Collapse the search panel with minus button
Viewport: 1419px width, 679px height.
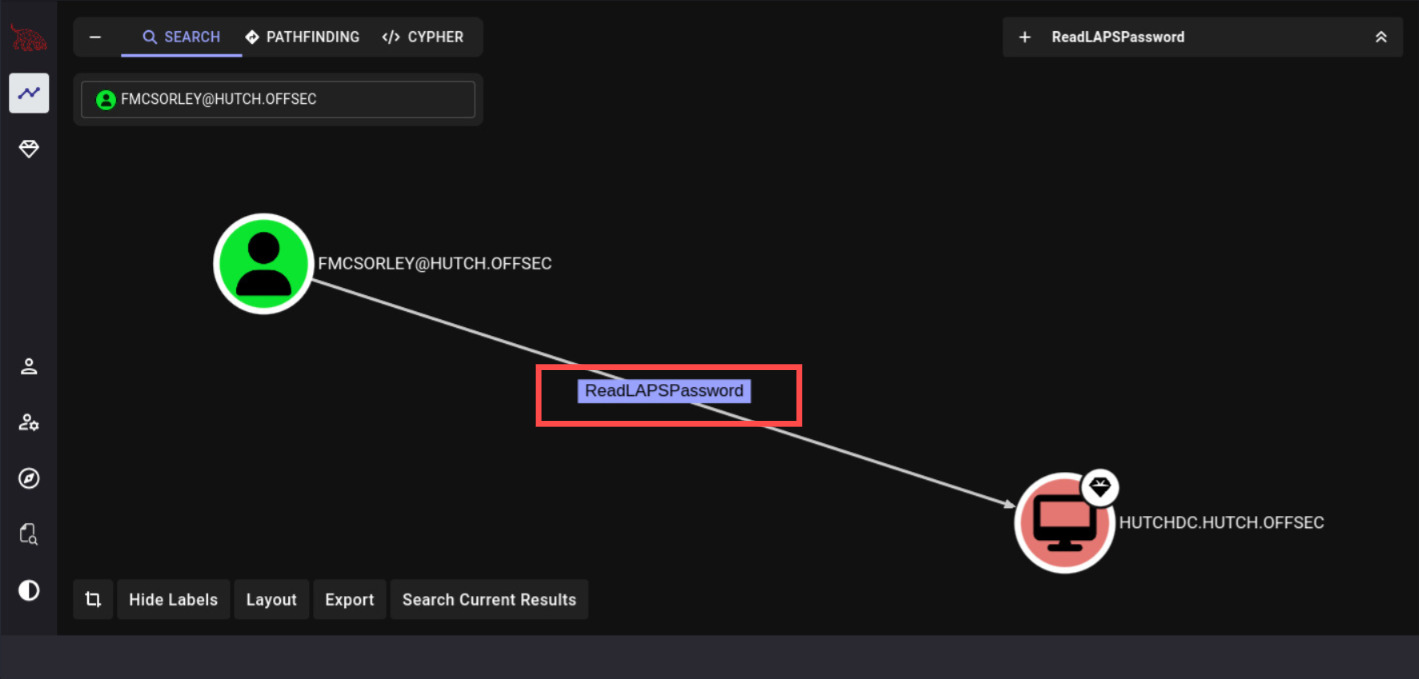95,37
